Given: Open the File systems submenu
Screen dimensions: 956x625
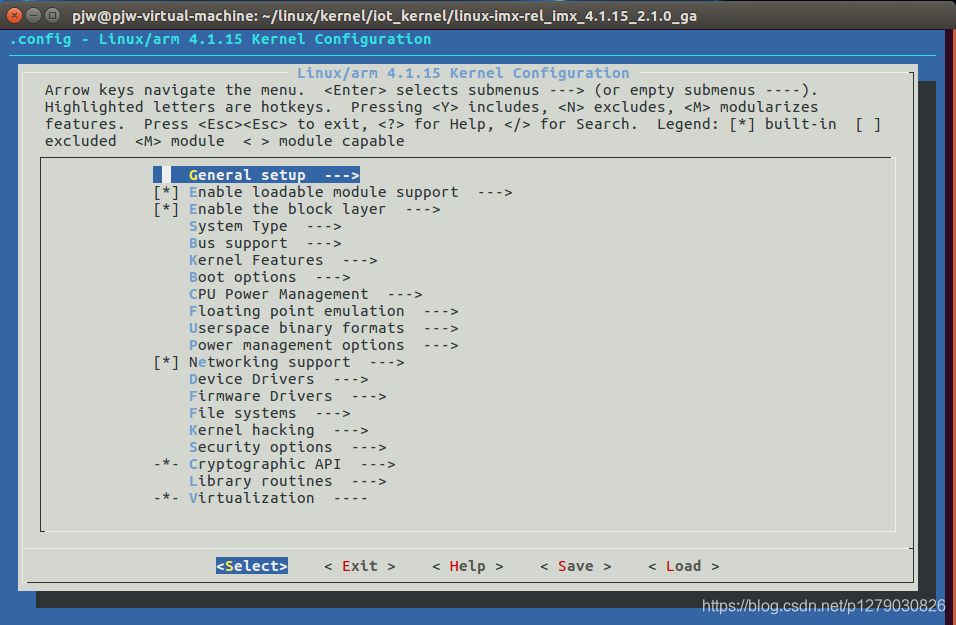Looking at the screenshot, I should (269, 413).
